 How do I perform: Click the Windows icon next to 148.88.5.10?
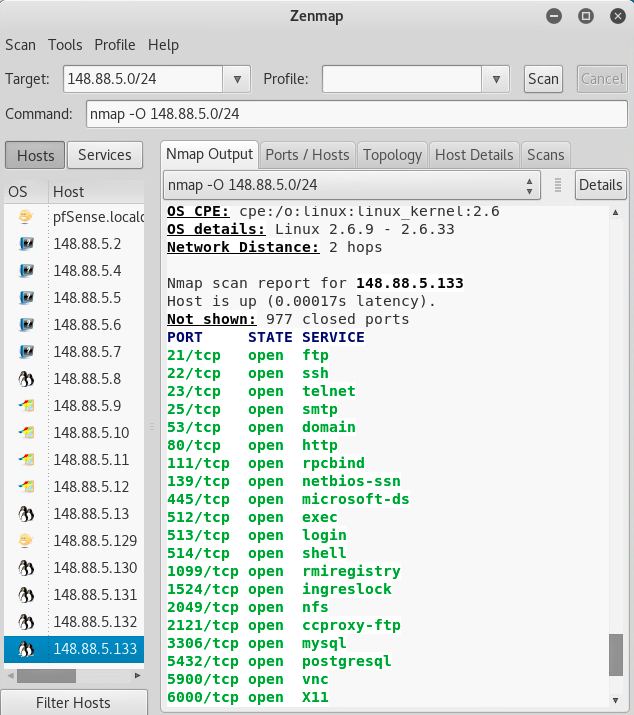(x=26, y=432)
